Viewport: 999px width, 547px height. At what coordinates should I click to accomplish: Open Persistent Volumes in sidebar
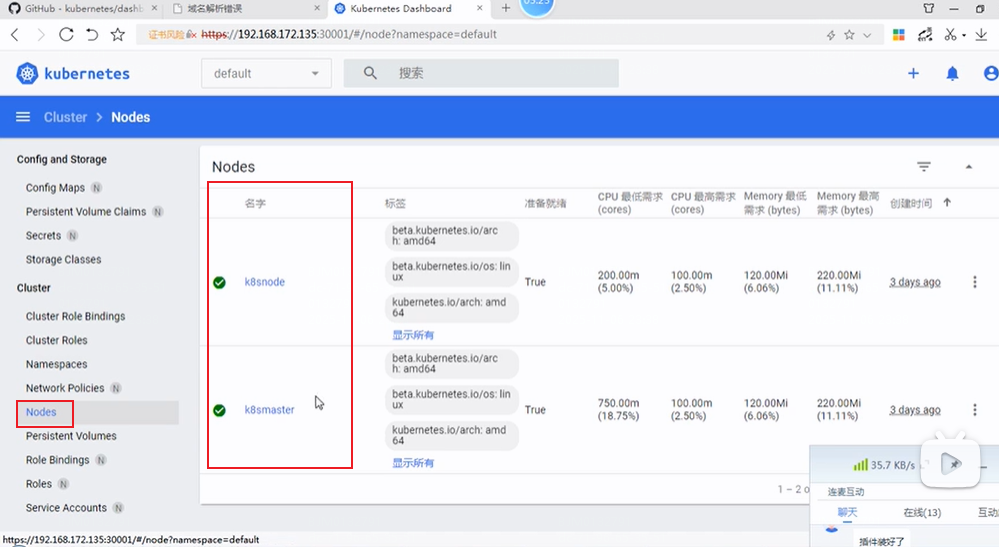[71, 436]
